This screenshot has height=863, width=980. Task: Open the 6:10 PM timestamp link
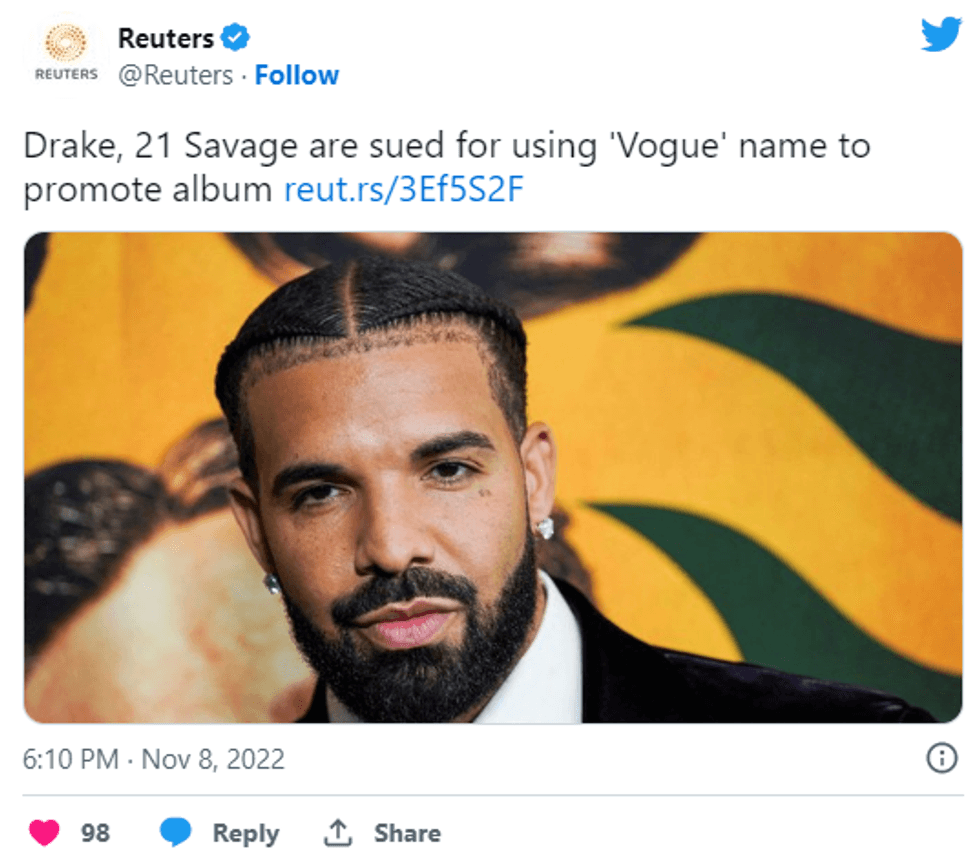[70, 759]
